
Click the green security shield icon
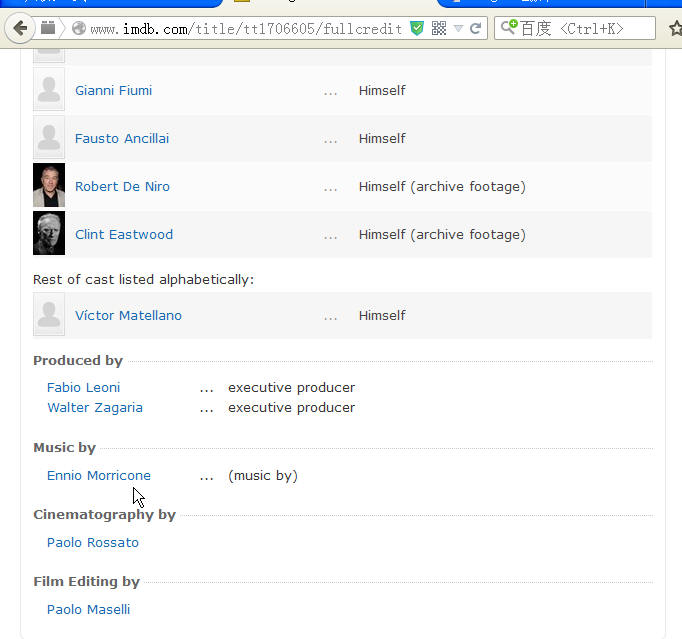pyautogui.click(x=417, y=29)
